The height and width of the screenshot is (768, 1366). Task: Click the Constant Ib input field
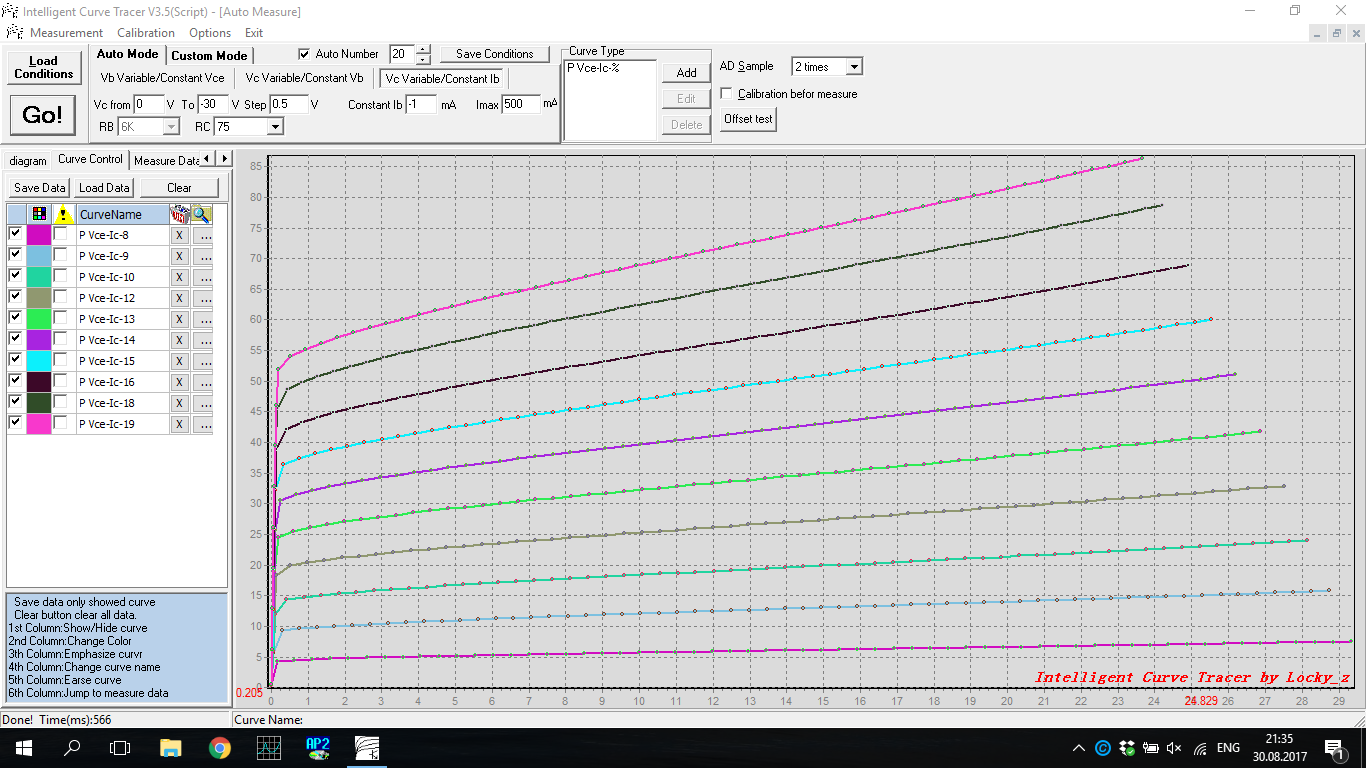click(x=421, y=105)
